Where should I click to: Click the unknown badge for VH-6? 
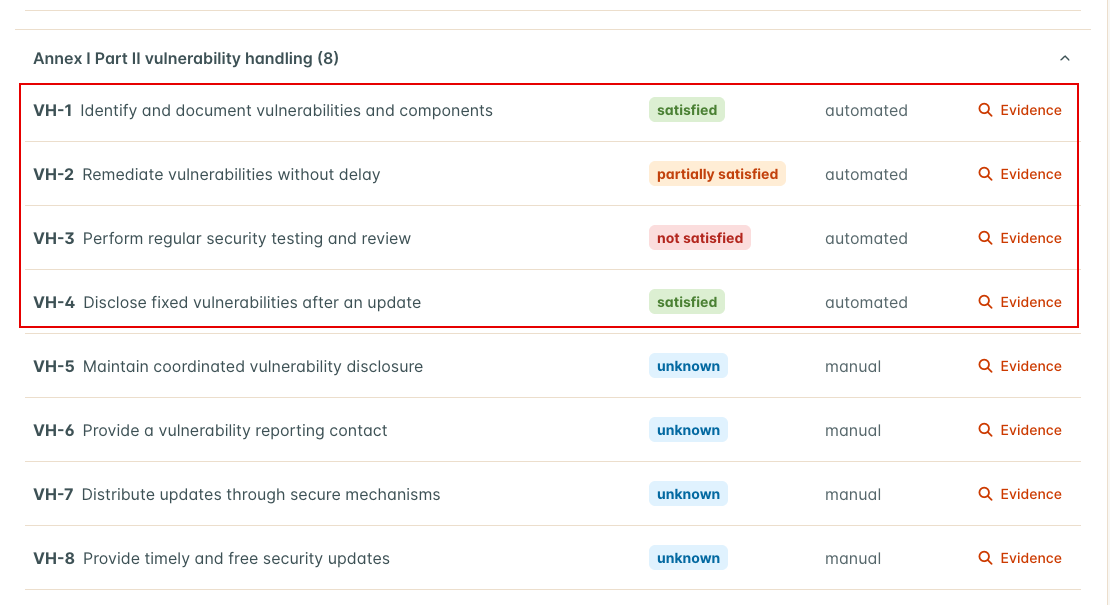[688, 430]
